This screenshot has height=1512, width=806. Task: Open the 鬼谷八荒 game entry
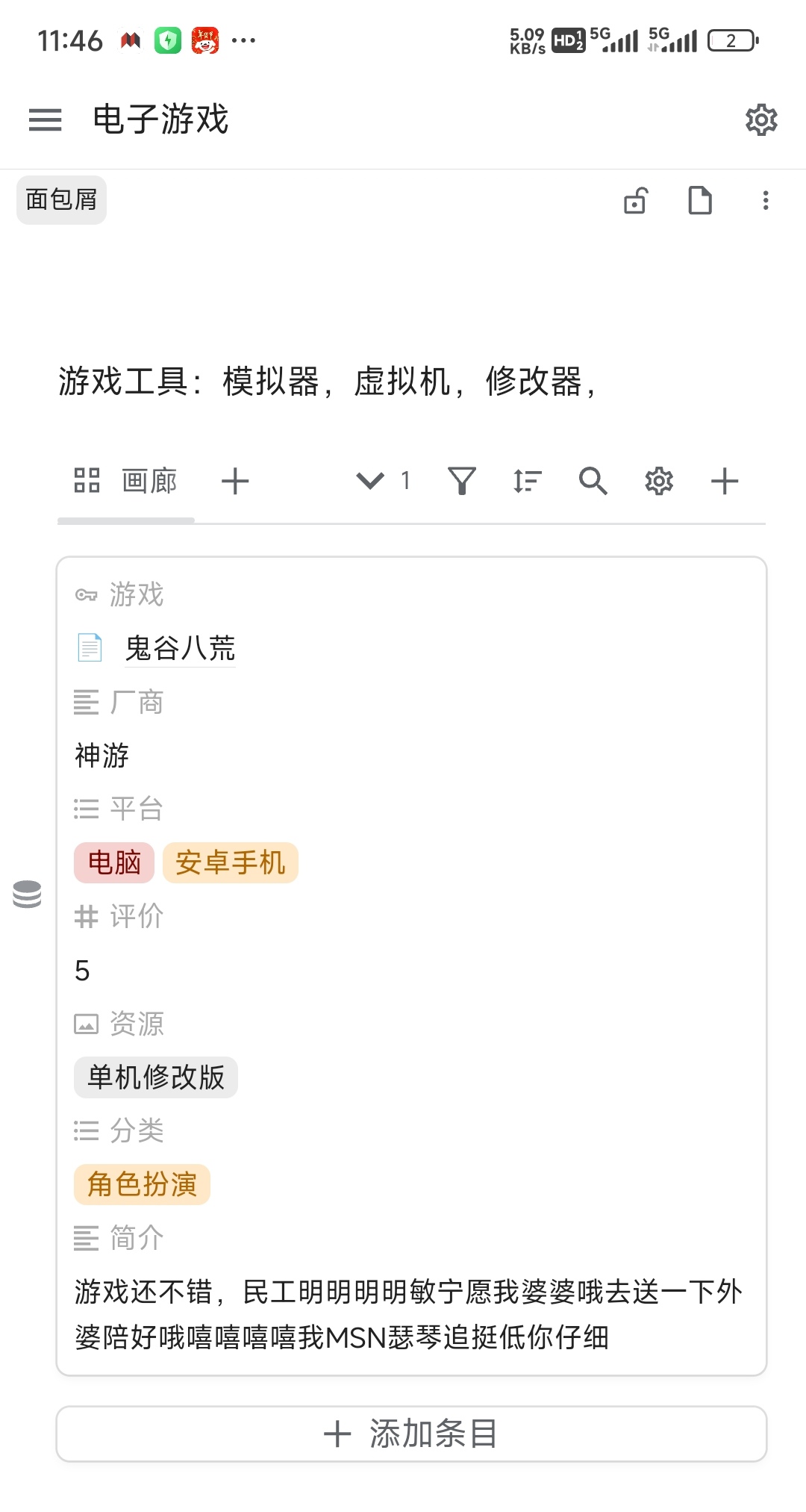coord(180,648)
